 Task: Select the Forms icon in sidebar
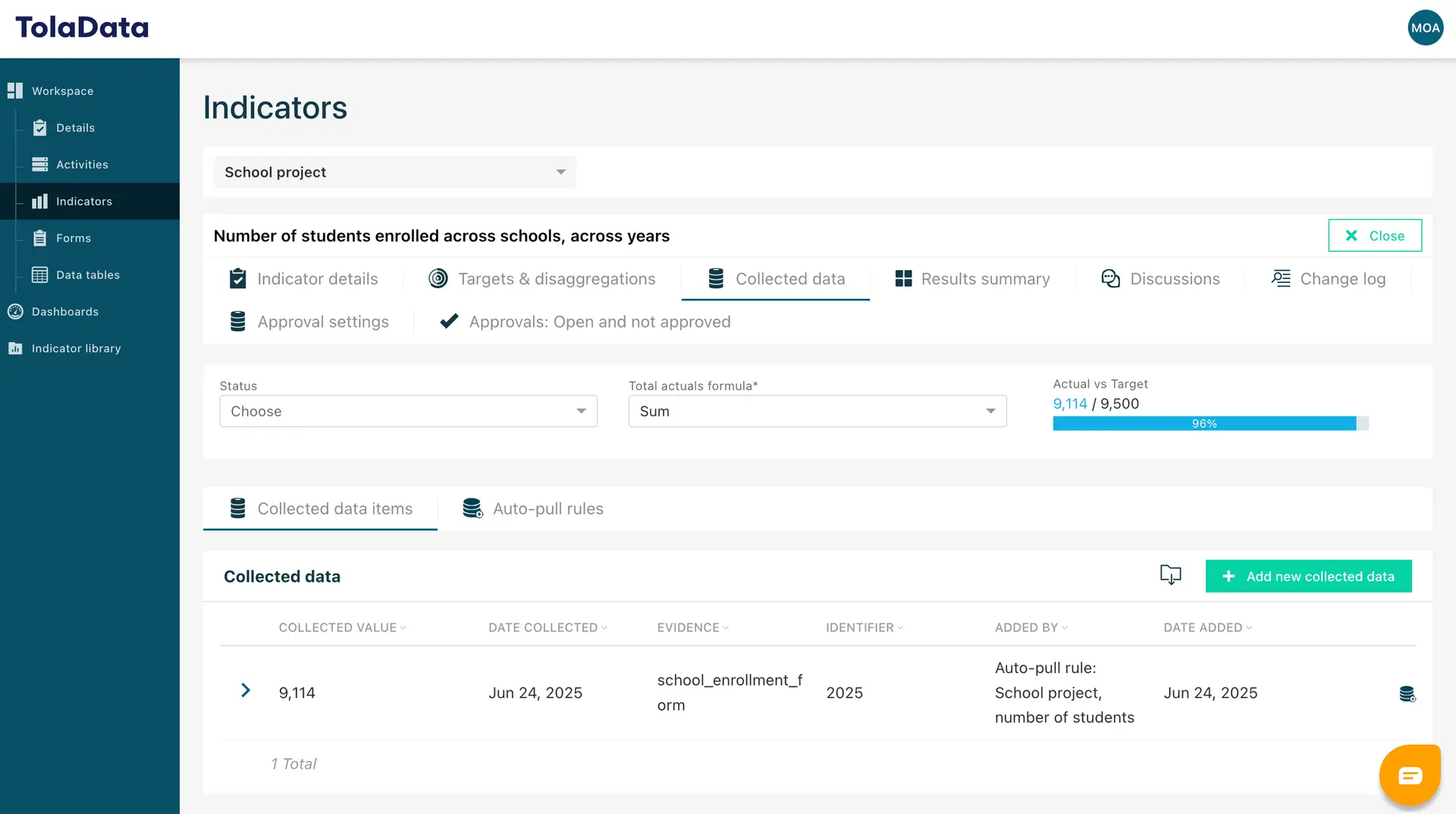point(40,237)
